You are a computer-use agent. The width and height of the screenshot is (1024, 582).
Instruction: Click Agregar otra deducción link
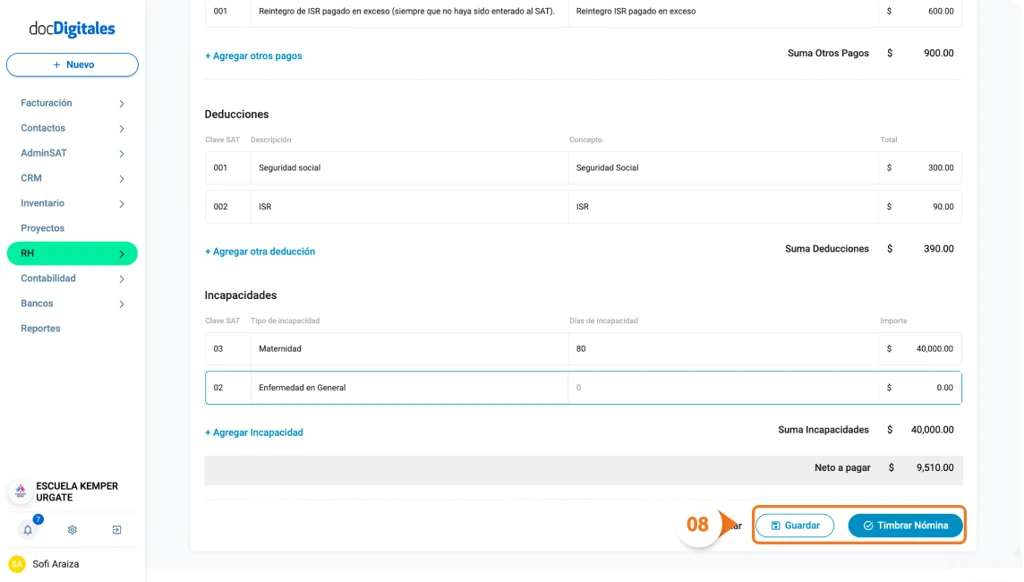(260, 251)
